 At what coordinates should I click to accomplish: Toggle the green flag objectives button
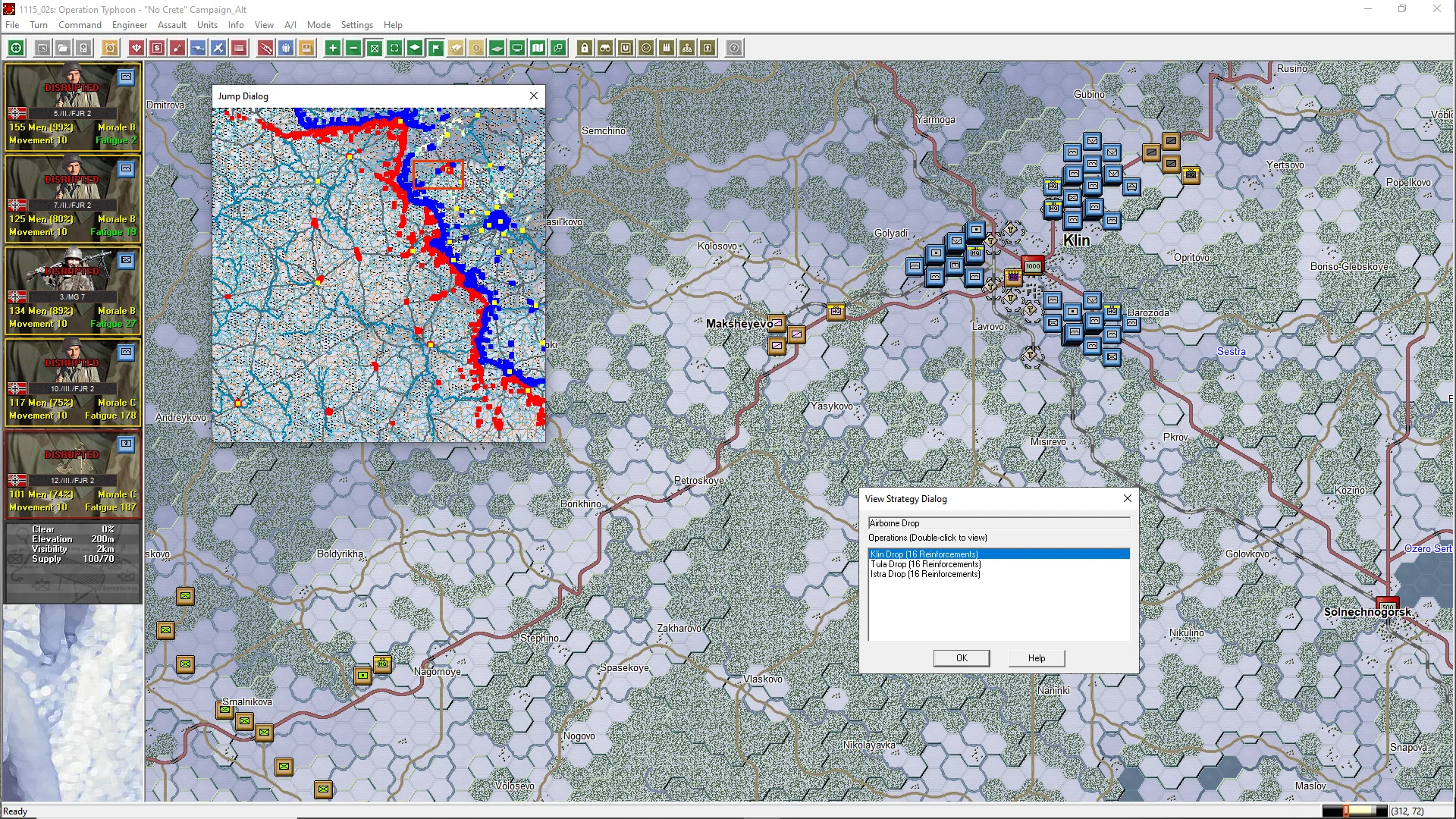pos(436,48)
